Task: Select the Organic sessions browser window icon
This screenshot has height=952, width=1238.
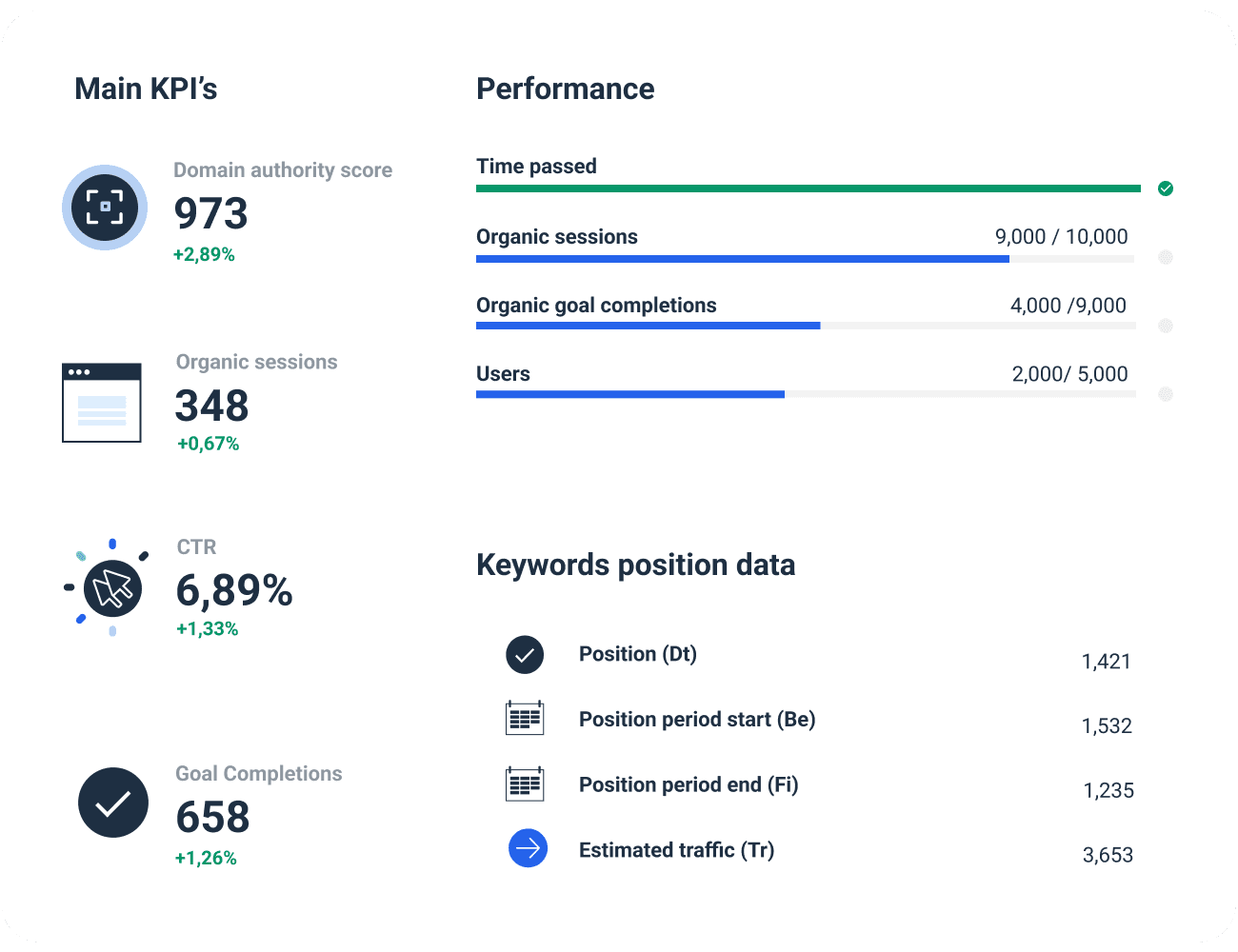Action: pyautogui.click(x=102, y=403)
